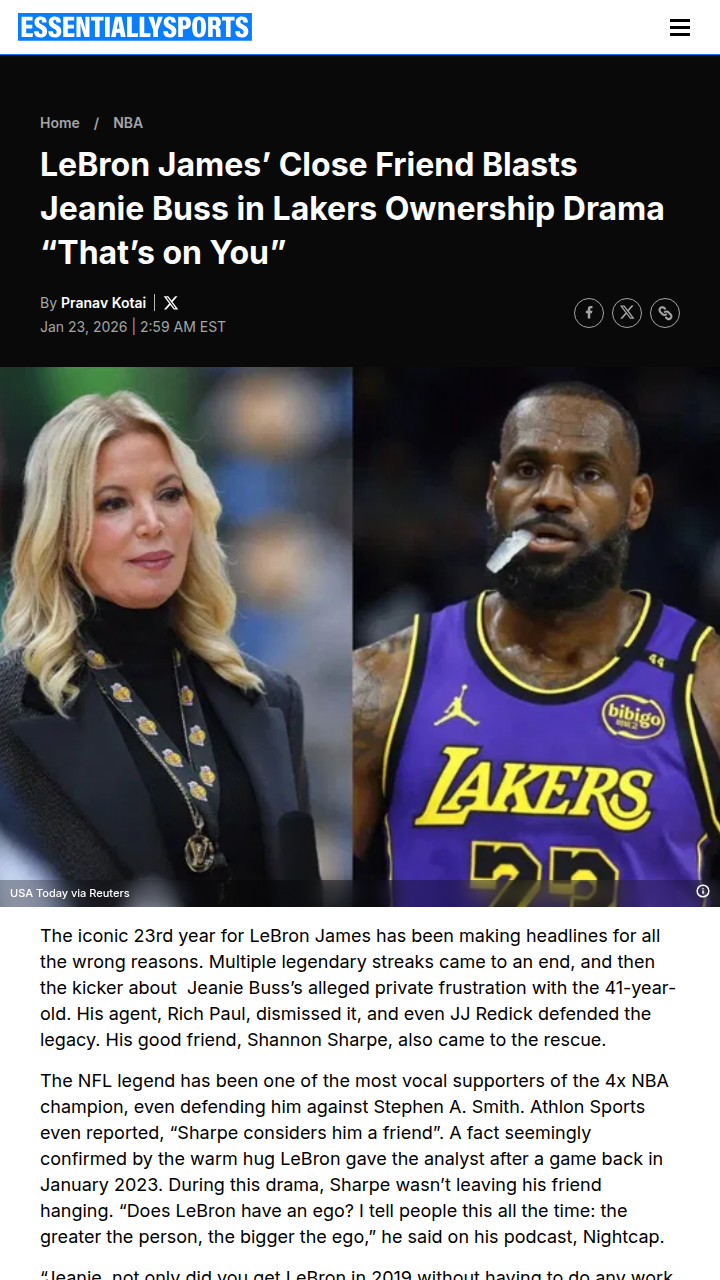Click the article headline about Jeanie Buss
This screenshot has width=720, height=1280.
coord(352,208)
